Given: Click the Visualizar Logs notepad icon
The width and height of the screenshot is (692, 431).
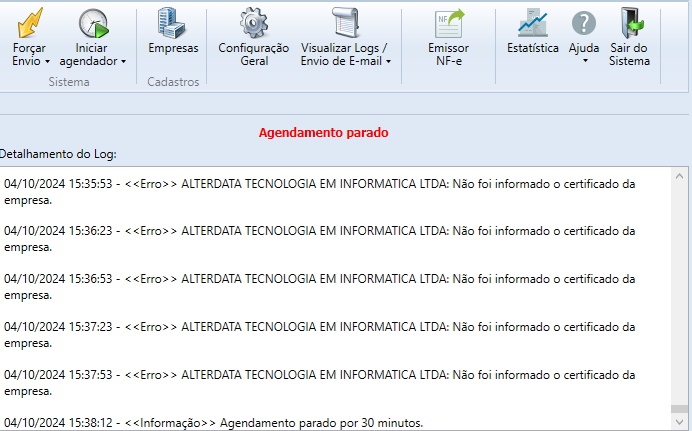Looking at the screenshot, I should (346, 22).
